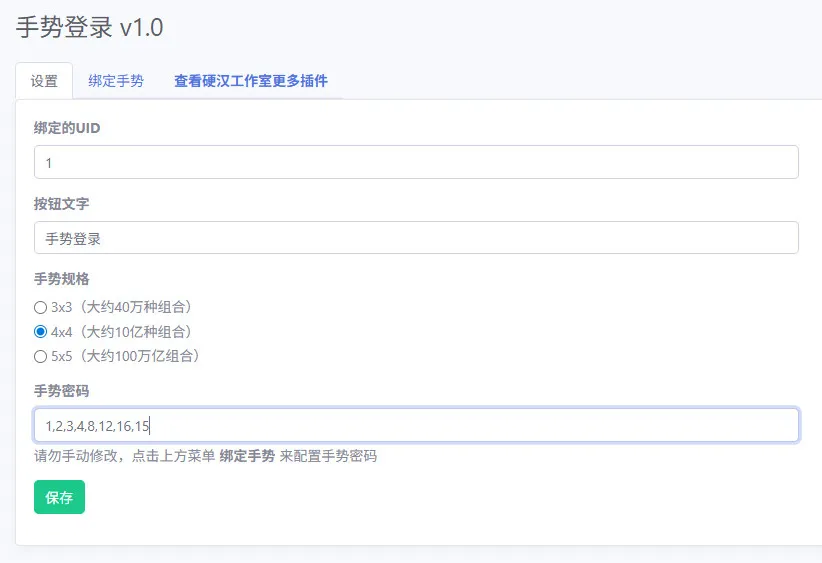
Task: Click bold 绑定手势 in the hint text
Action: (247, 456)
